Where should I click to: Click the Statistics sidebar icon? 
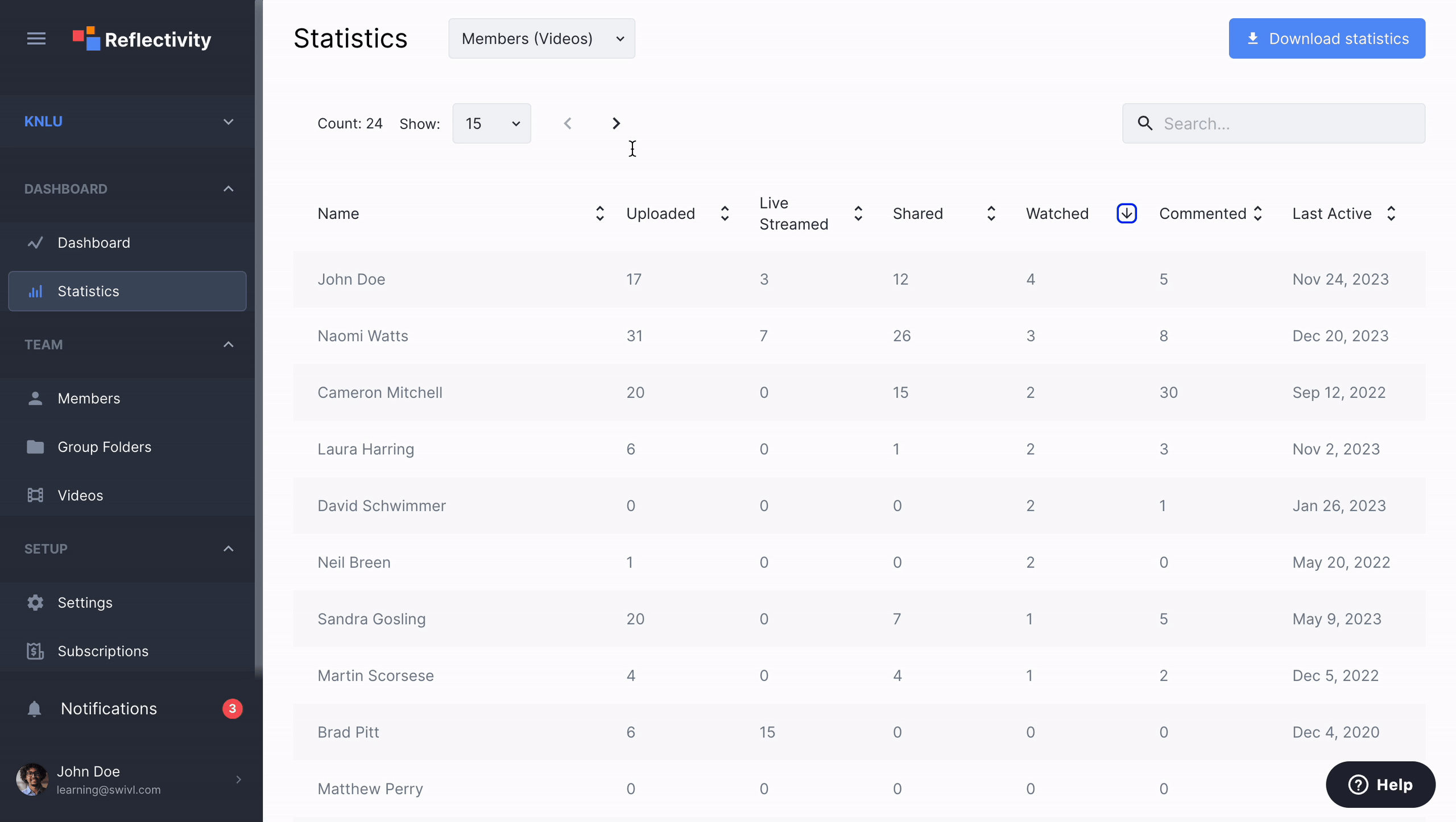[34, 291]
